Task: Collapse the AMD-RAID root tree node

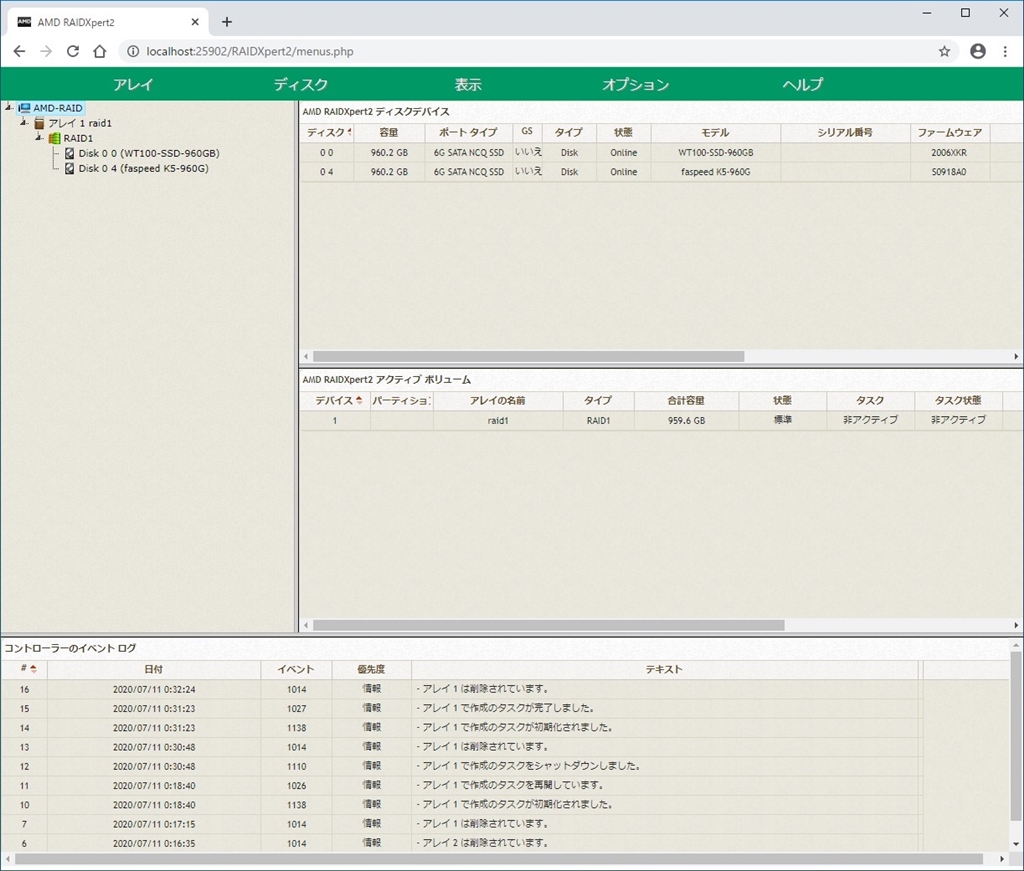Action: pos(9,108)
